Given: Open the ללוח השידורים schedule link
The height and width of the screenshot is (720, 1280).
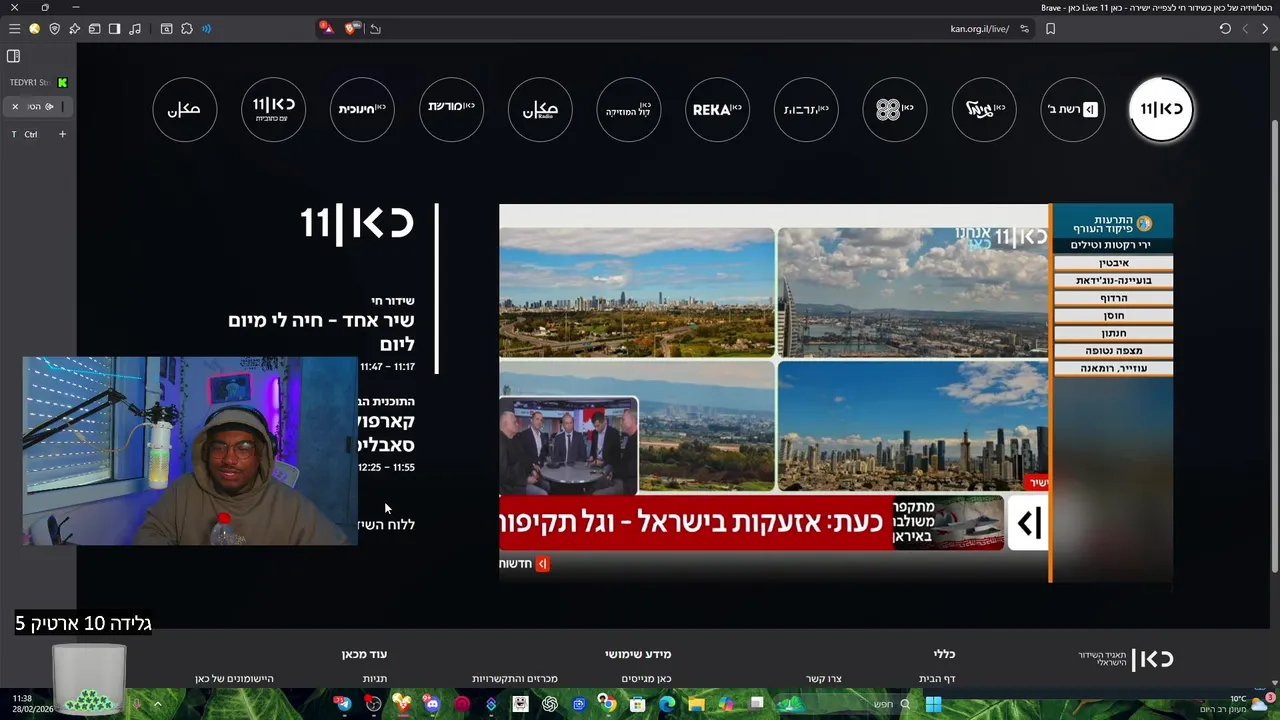Looking at the screenshot, I should (386, 524).
